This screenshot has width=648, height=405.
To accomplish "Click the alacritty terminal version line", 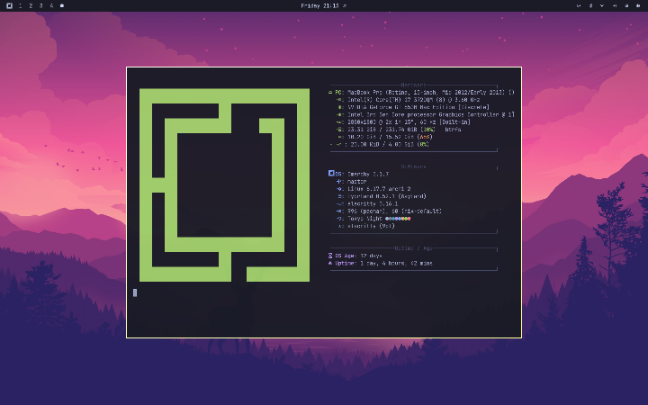I will pyautogui.click(x=367, y=204).
